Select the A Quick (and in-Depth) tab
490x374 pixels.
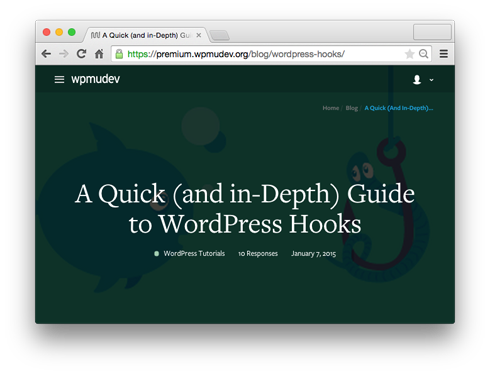pyautogui.click(x=146, y=35)
